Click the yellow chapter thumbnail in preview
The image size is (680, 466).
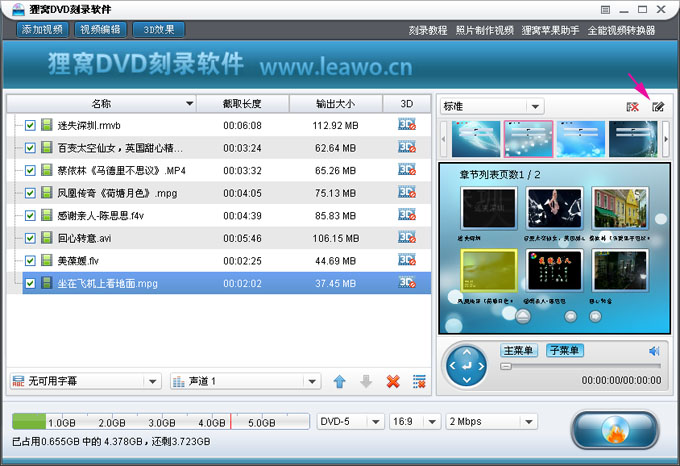click(x=489, y=270)
